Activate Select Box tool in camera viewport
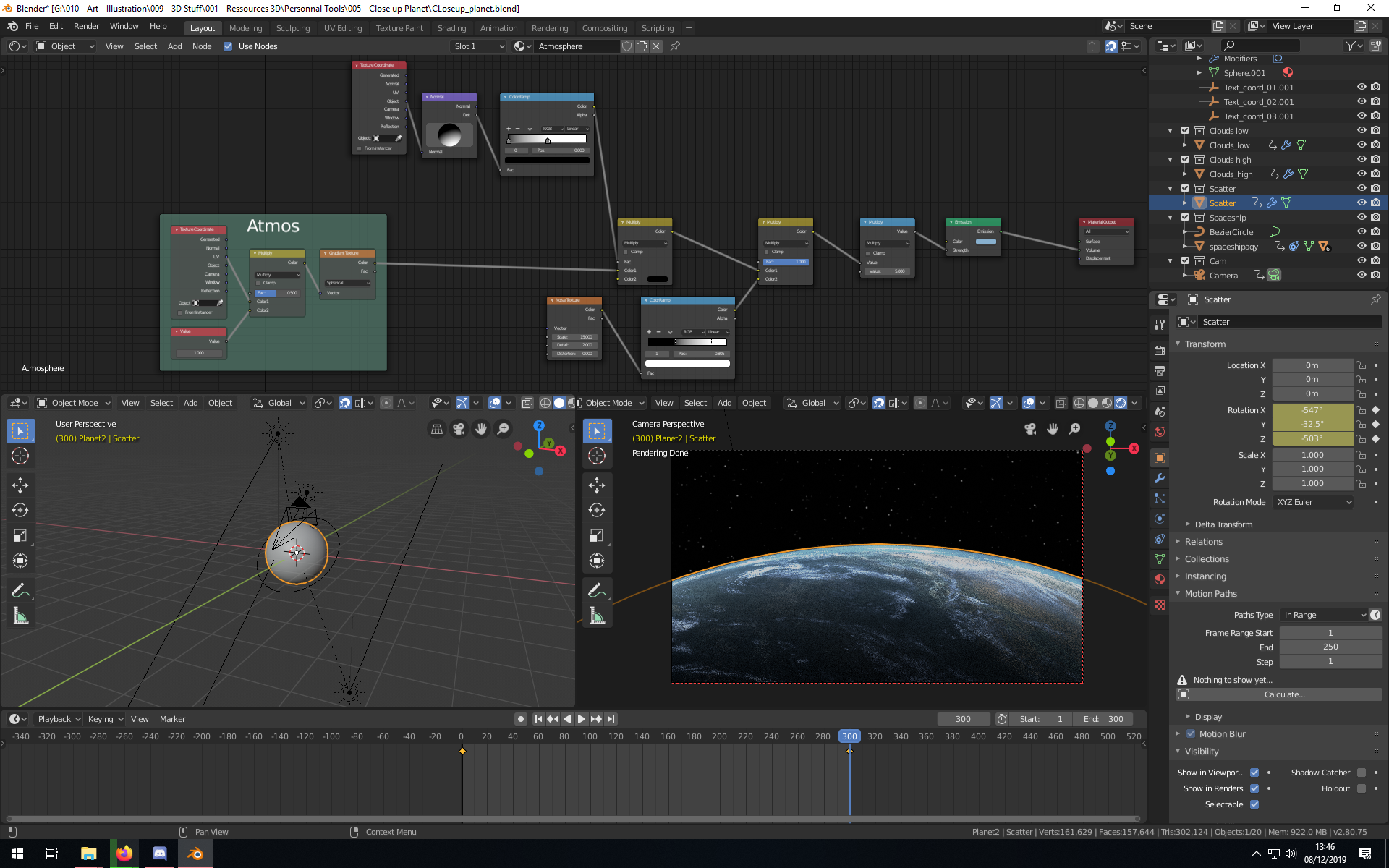 [x=597, y=431]
